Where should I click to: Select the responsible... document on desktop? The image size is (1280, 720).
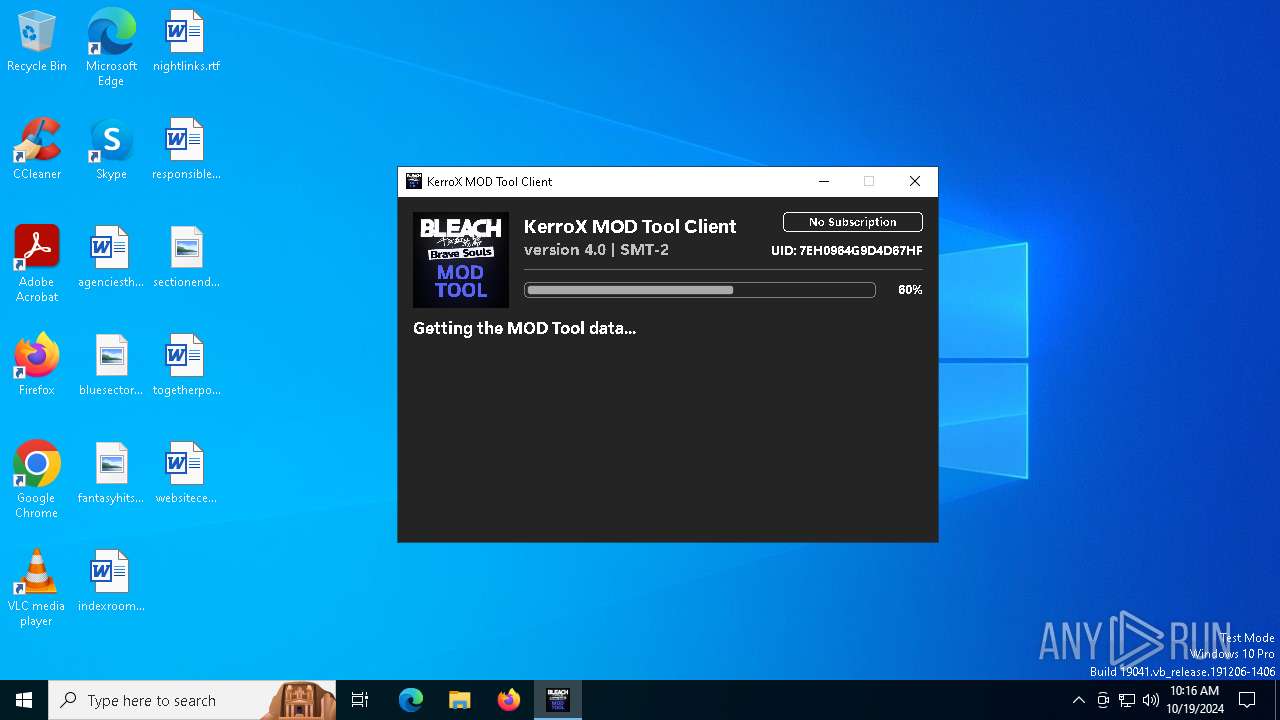coord(186,150)
